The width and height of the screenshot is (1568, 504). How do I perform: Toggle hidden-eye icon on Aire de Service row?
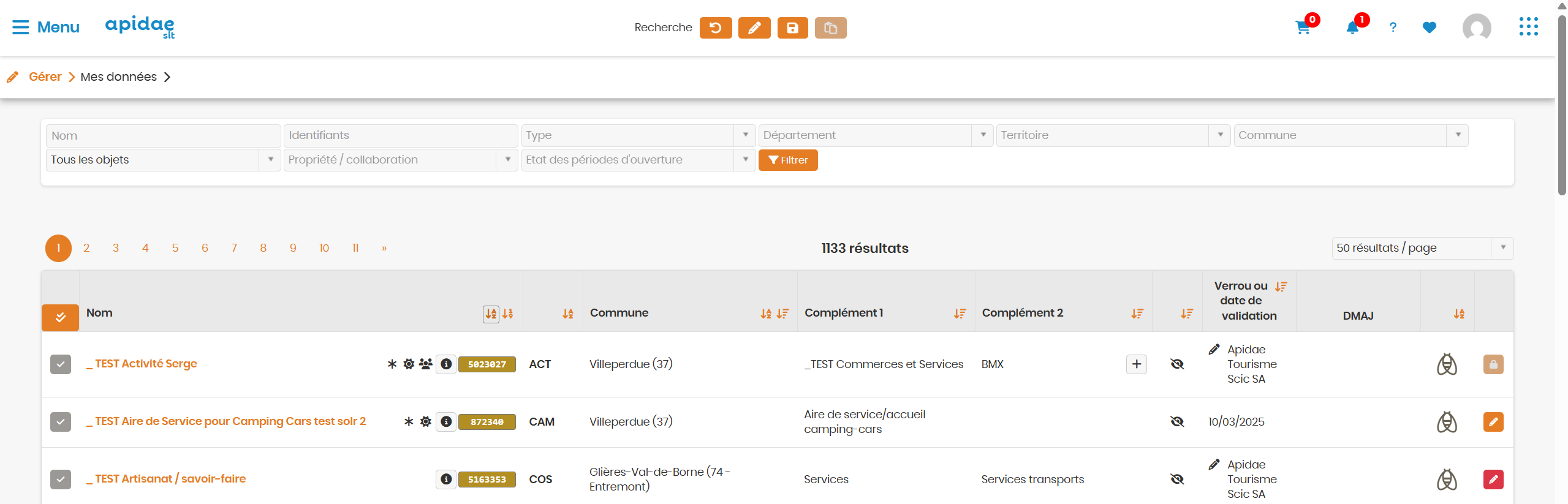point(1177,422)
